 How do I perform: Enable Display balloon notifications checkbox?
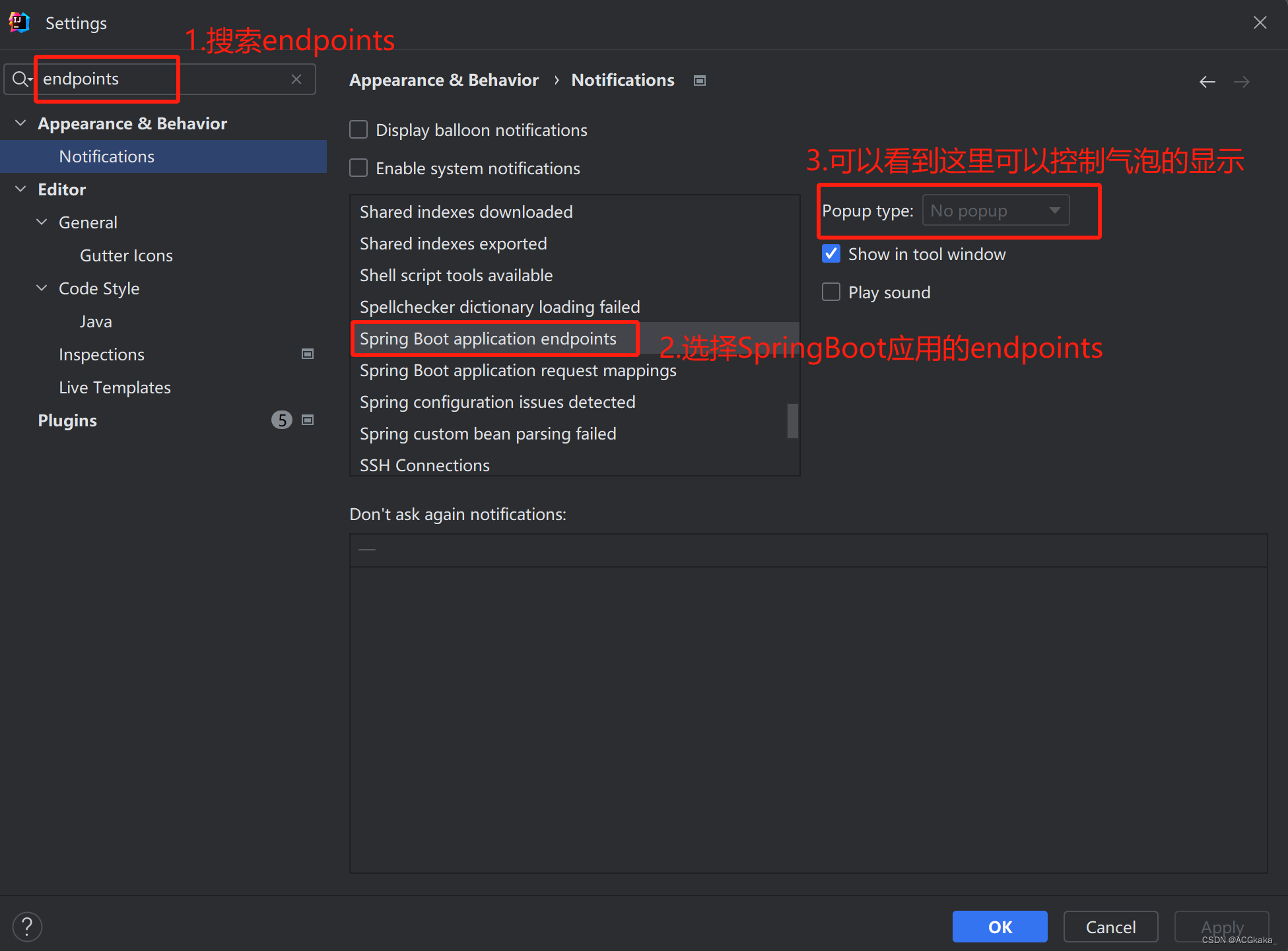tap(358, 129)
